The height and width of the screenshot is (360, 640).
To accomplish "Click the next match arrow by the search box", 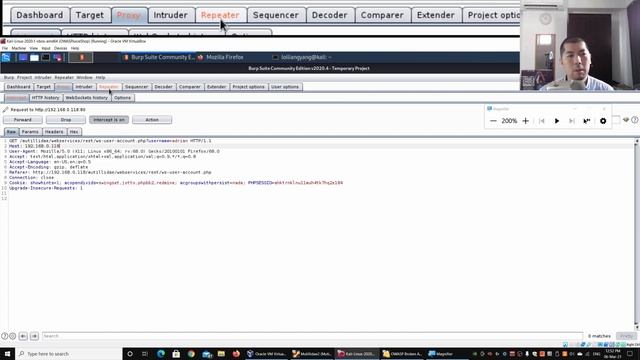I will point(34,336).
